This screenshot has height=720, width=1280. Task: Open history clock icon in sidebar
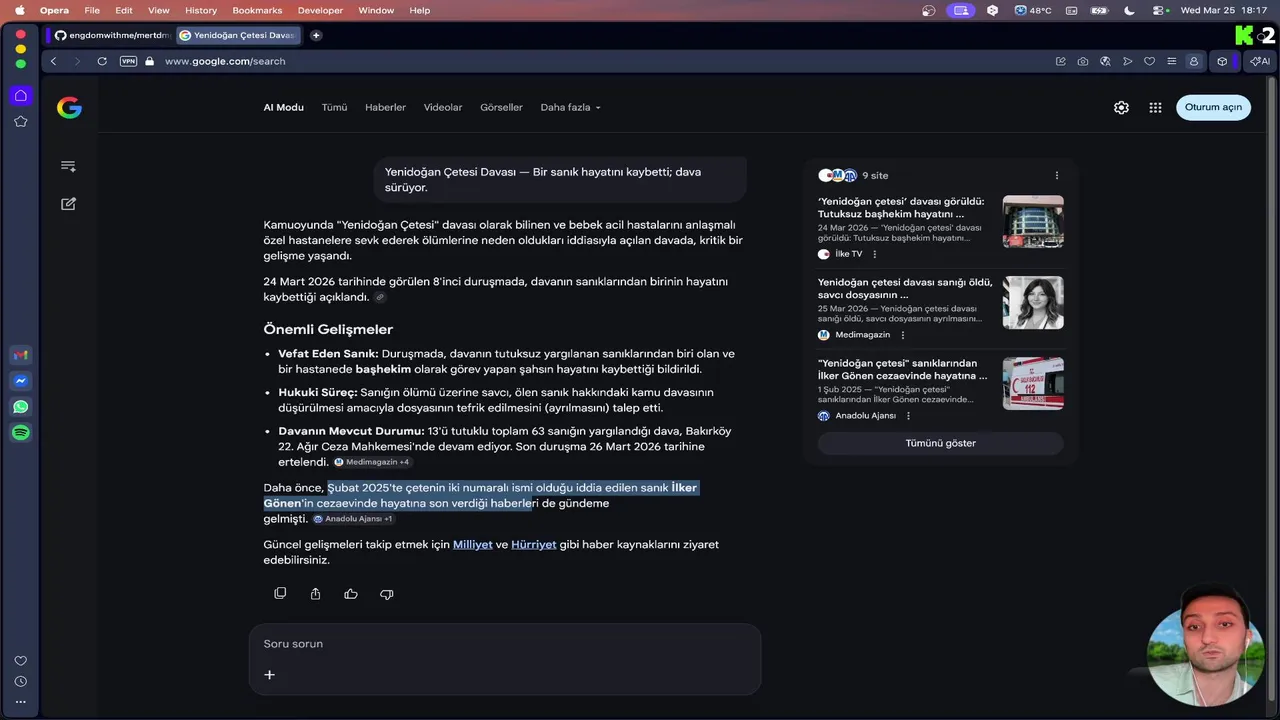20,682
